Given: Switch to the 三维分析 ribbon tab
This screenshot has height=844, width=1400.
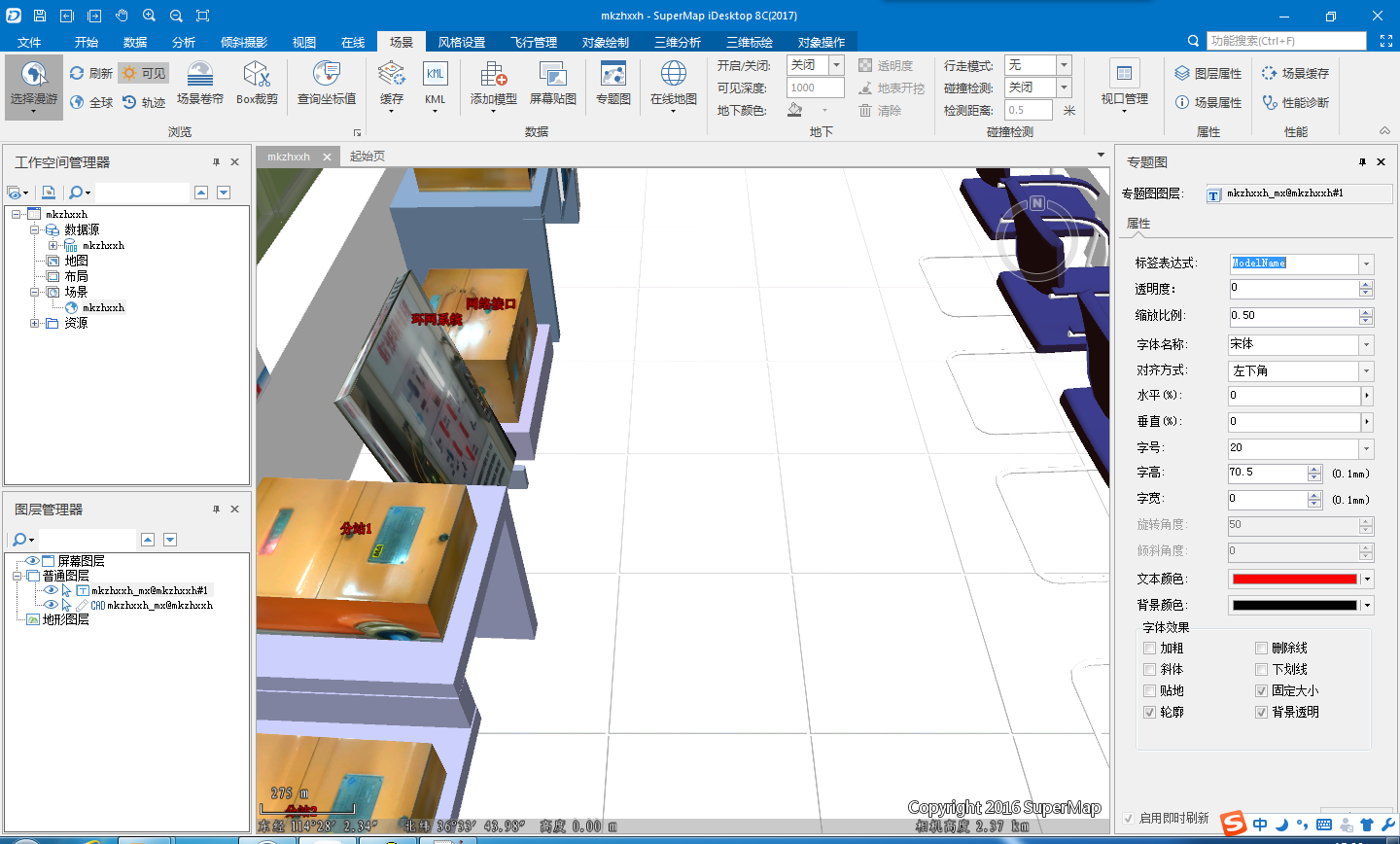Looking at the screenshot, I should pos(678,42).
